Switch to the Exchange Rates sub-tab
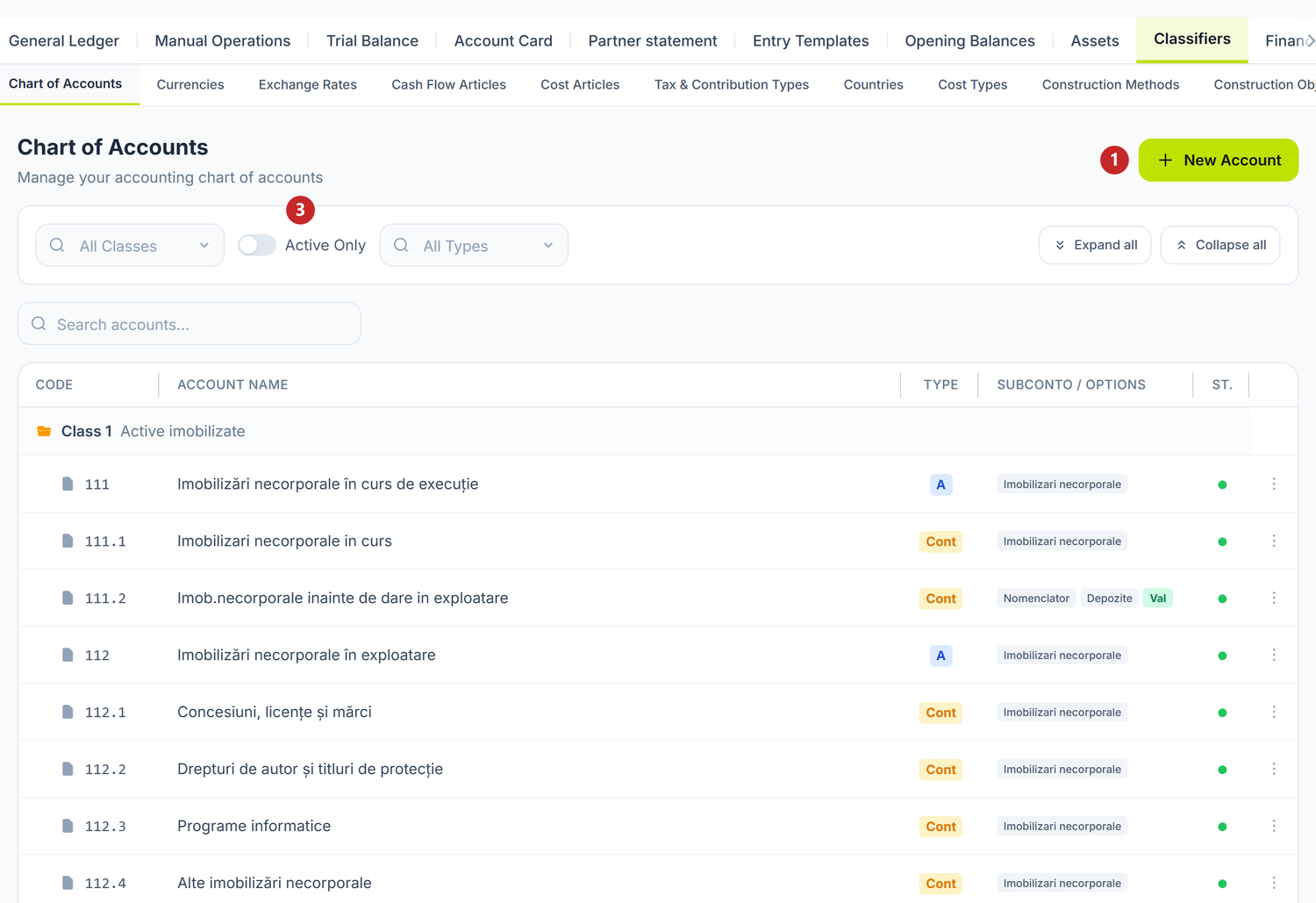 (x=308, y=85)
